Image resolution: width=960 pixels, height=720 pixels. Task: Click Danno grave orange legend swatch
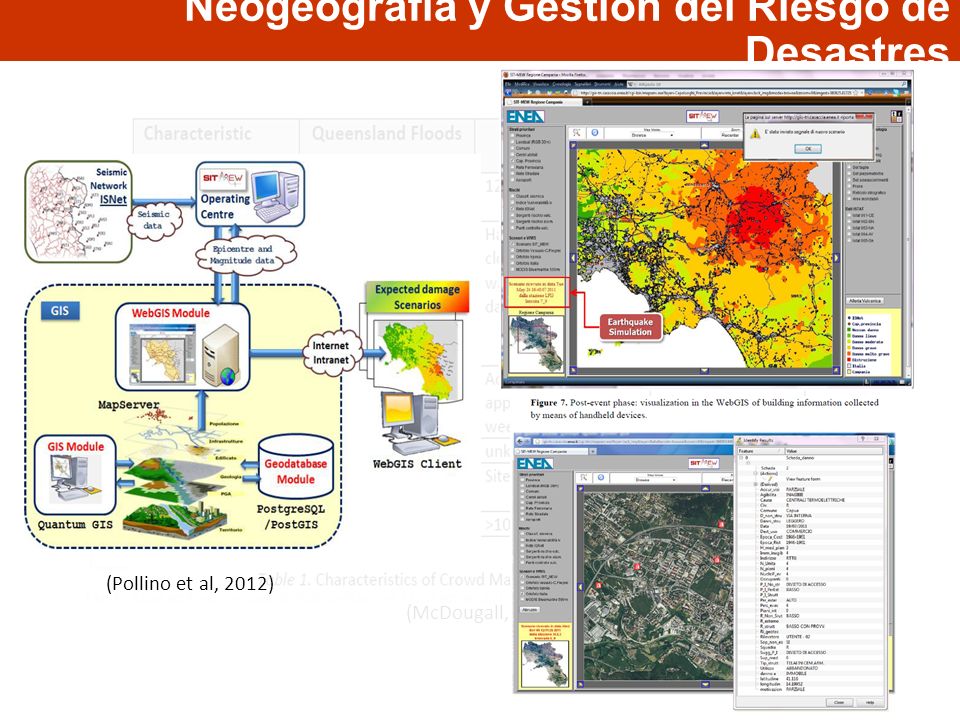[850, 348]
